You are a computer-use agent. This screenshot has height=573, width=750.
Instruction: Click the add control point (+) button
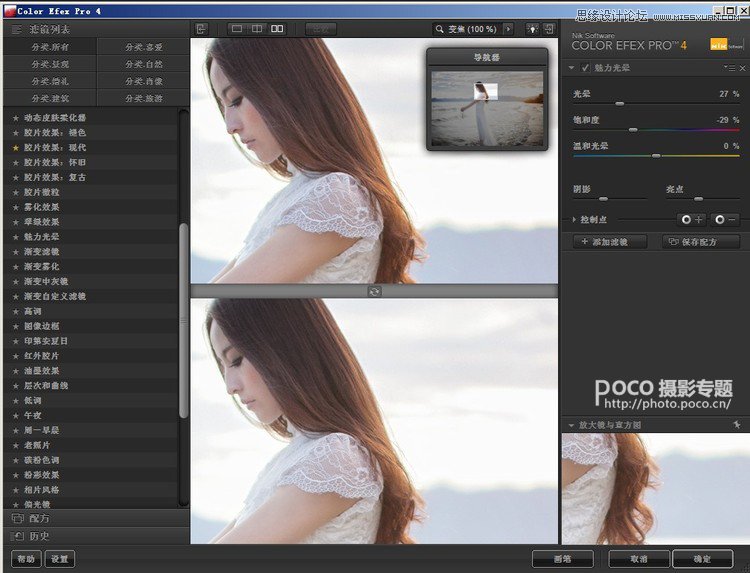point(691,219)
